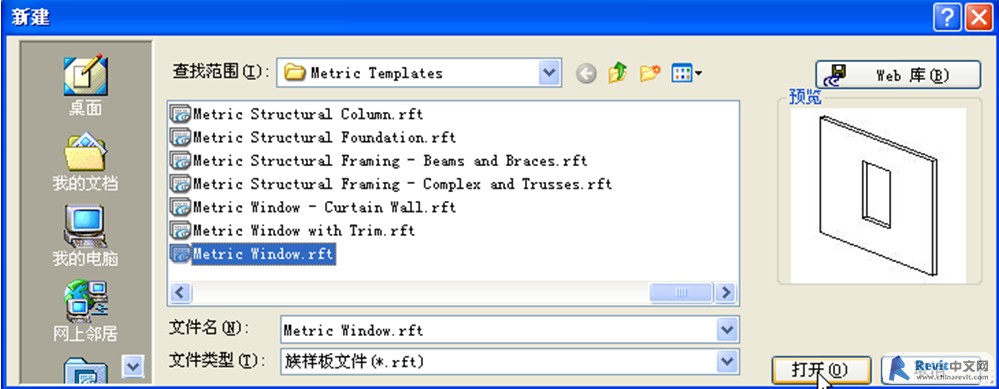This screenshot has width=999, height=389.
Task: Select Metric Structural Column.rft
Action: pyautogui.click(x=308, y=115)
